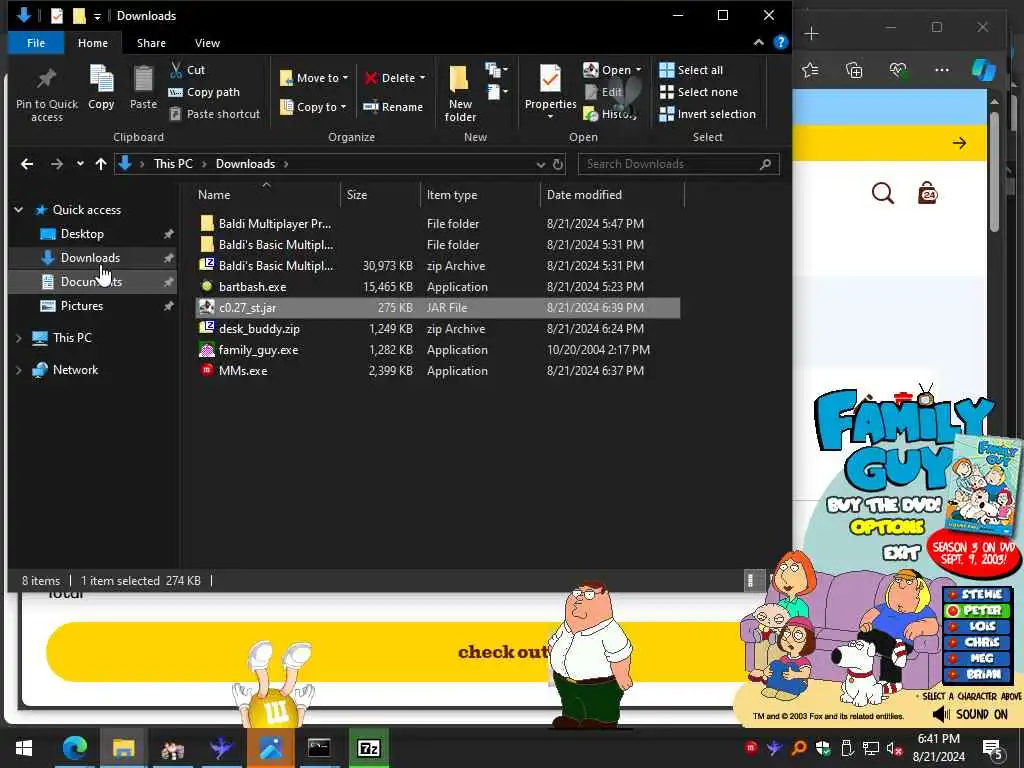Open the Copy to dropdown

click(x=313, y=106)
